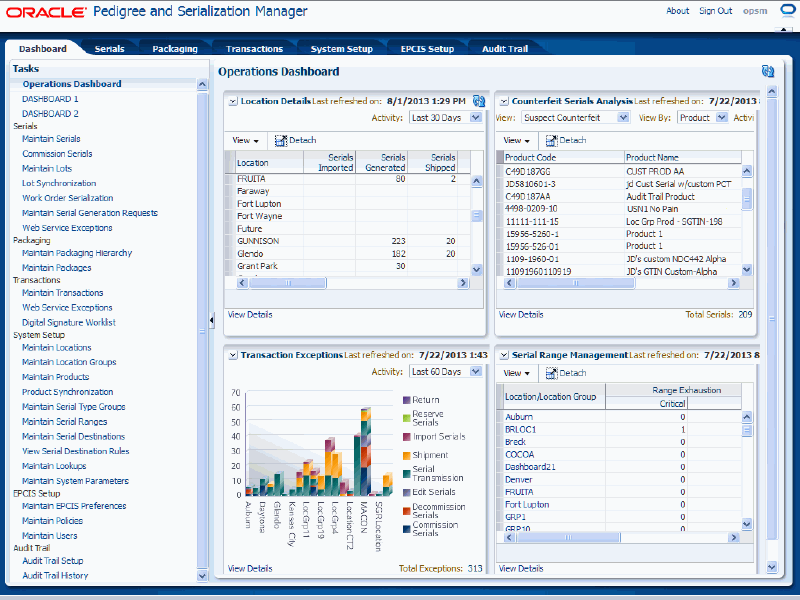
Task: Click Detach icon in Counterfeit Serials Analysis
Action: (552, 140)
